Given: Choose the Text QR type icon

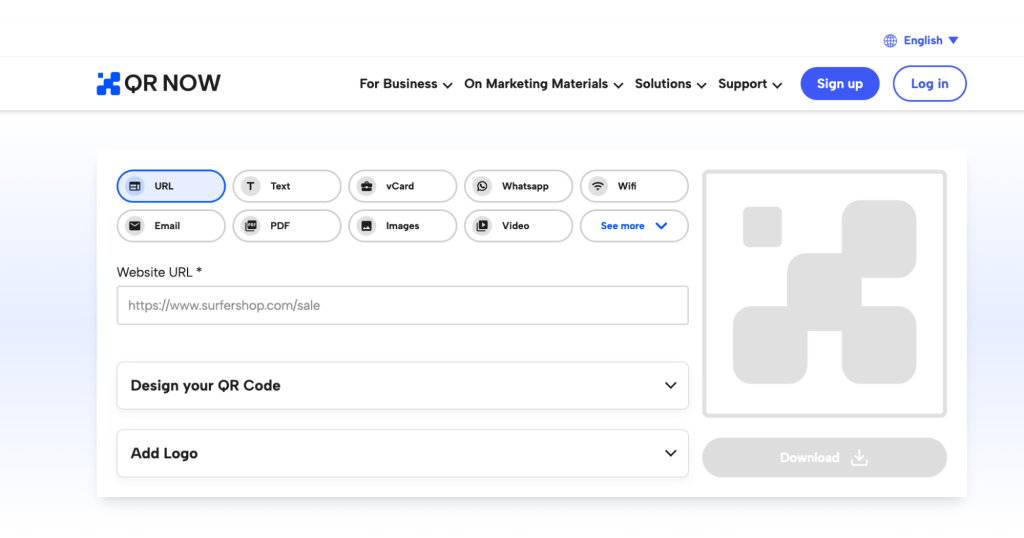Looking at the screenshot, I should coord(251,186).
